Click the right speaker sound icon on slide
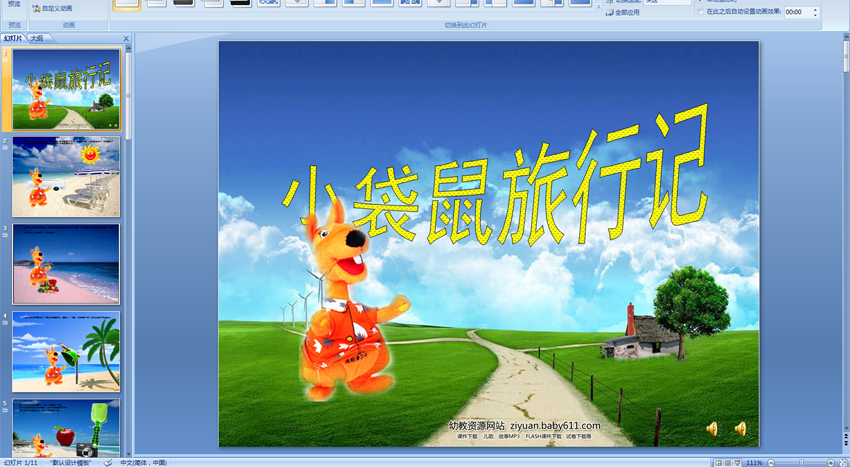This screenshot has height=467, width=850. tap(741, 429)
